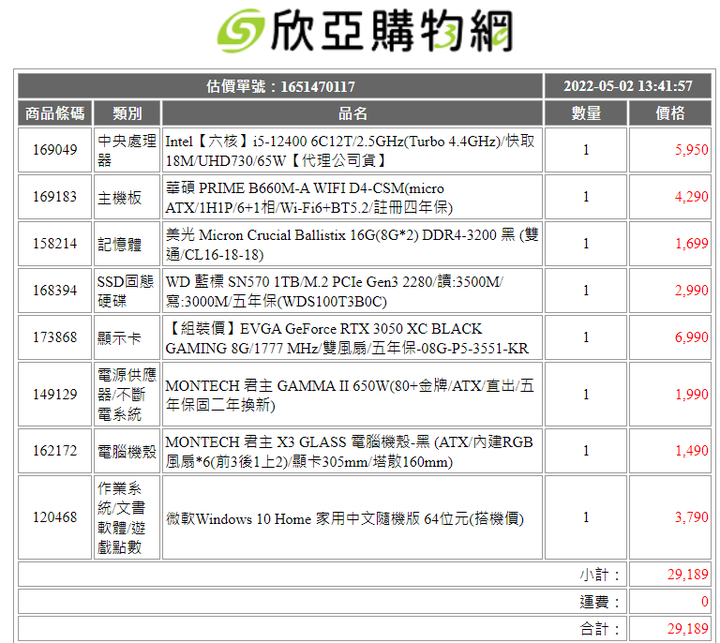Click the price 4,290

tap(691, 197)
